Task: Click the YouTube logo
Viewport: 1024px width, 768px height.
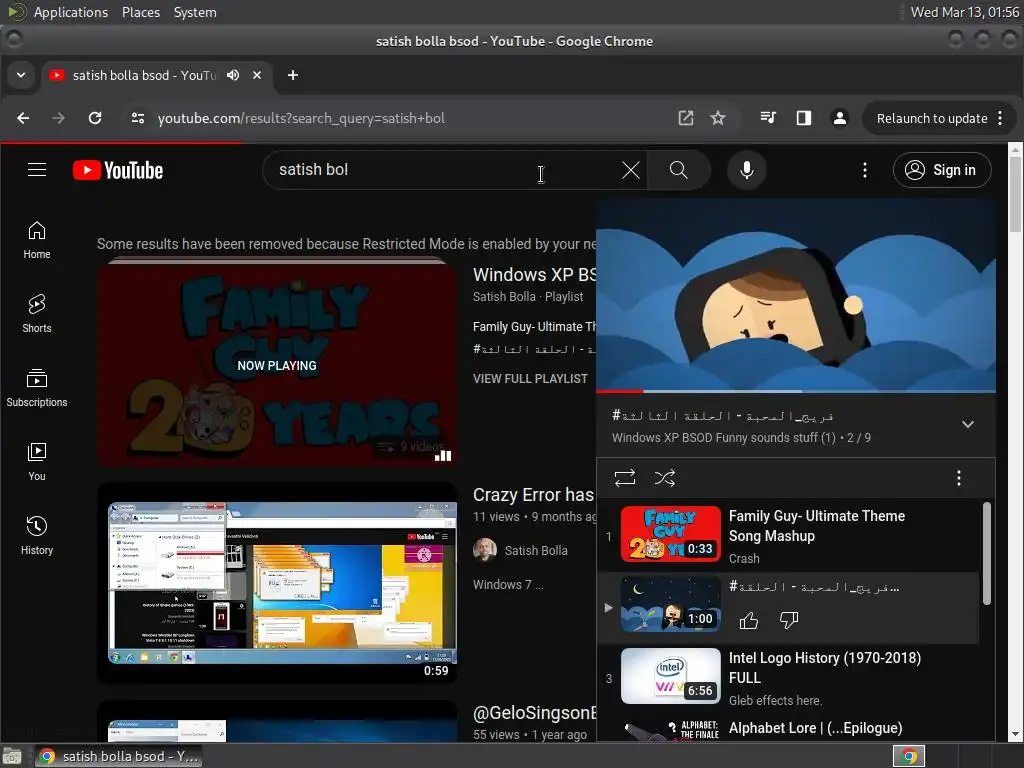Action: click(x=118, y=170)
